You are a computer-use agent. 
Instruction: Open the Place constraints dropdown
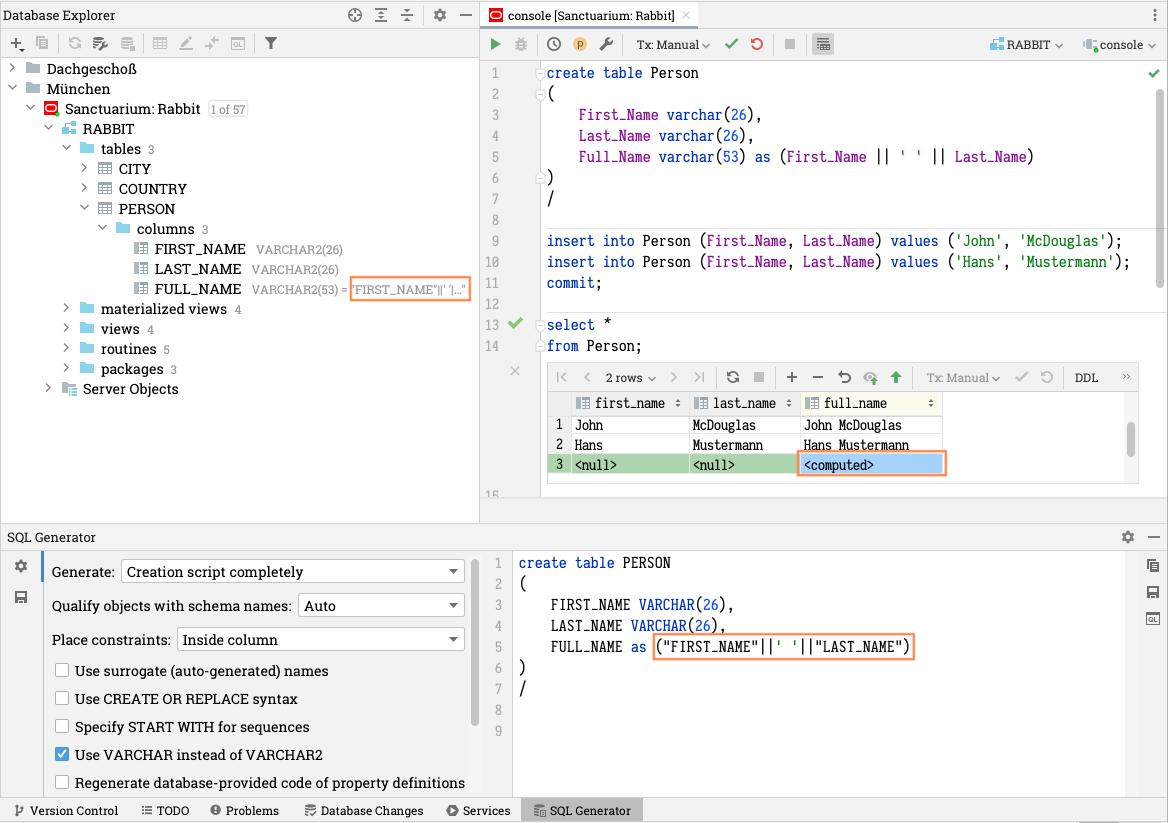(x=320, y=640)
